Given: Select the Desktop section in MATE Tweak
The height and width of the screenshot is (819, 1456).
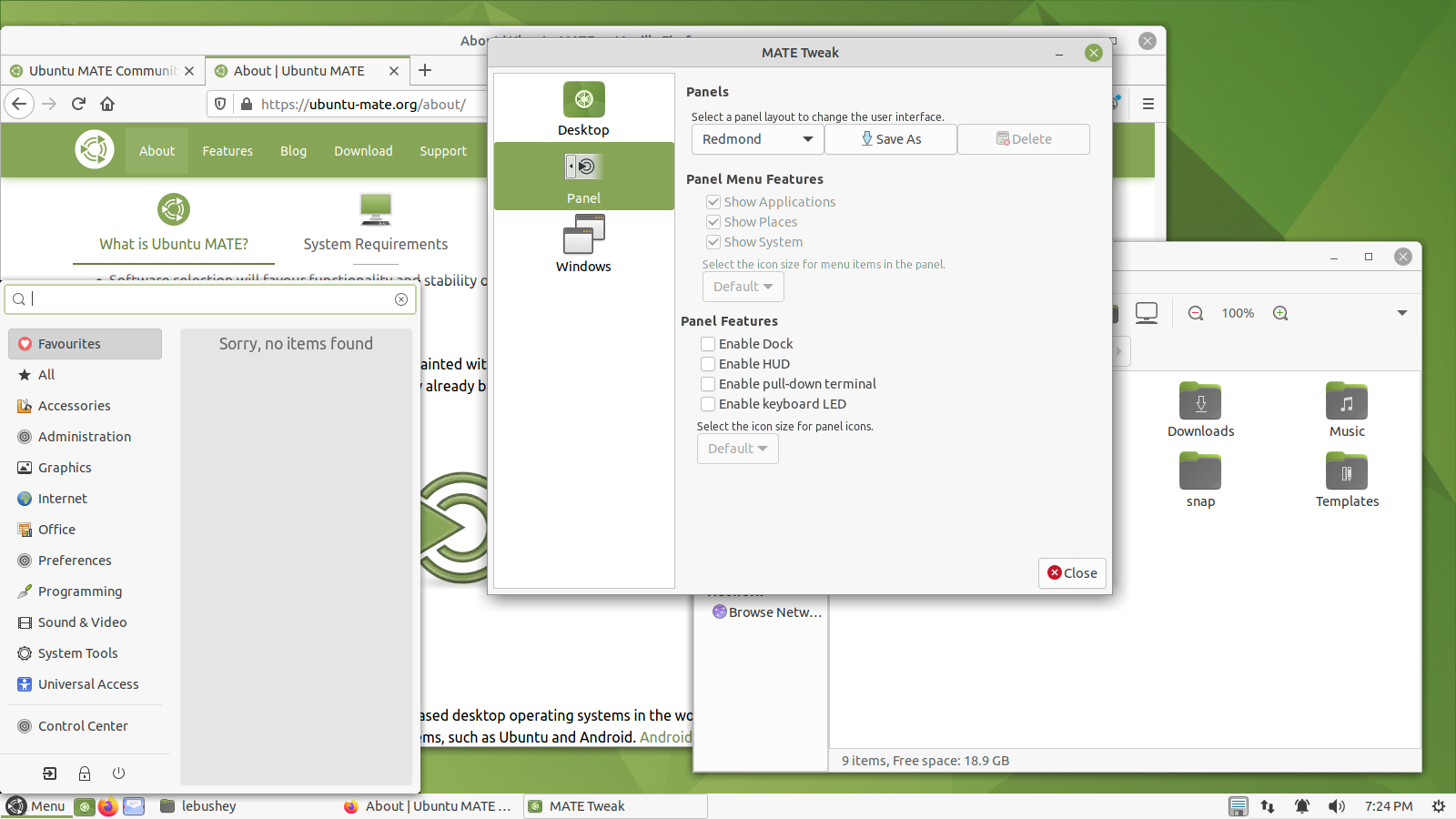Looking at the screenshot, I should 583,109.
